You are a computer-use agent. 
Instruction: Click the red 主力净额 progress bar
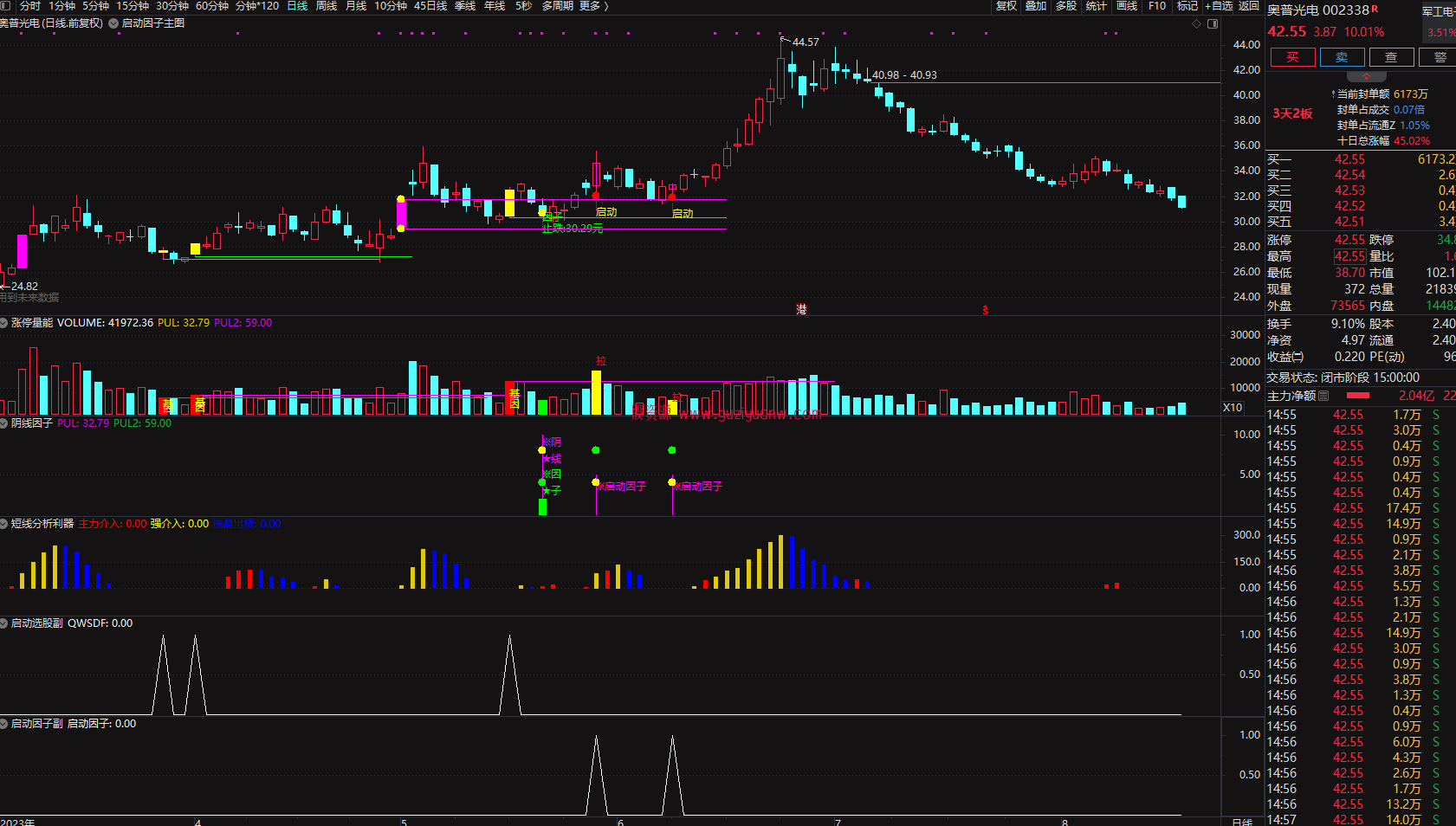1358,396
